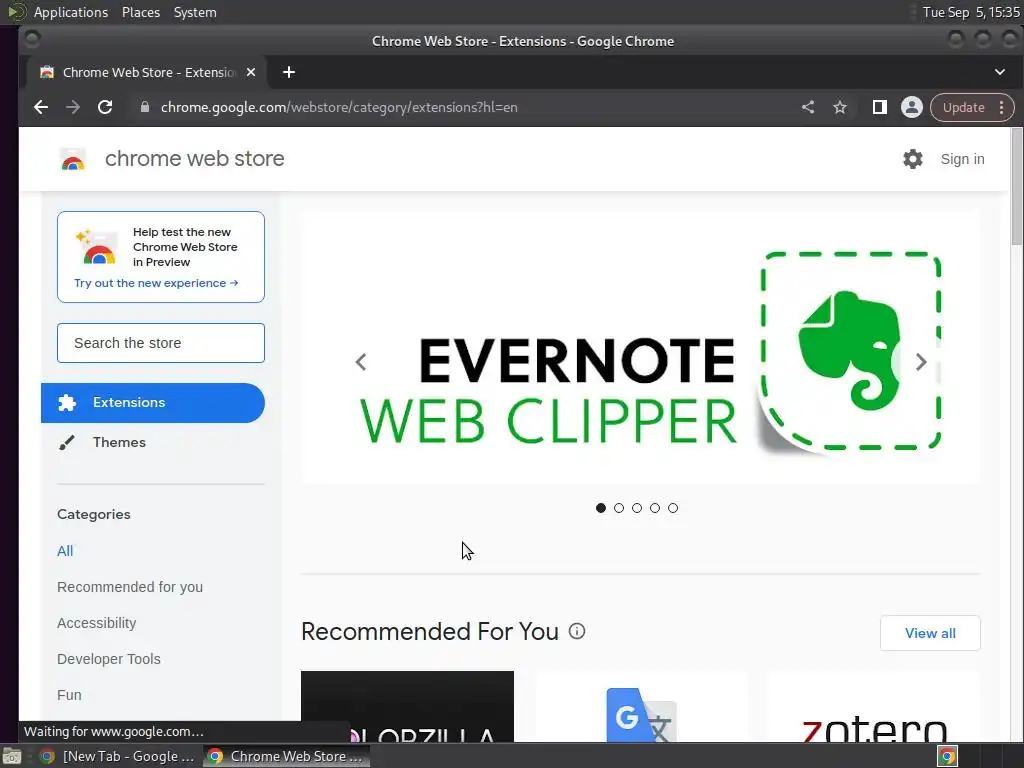Click the lock icon in address bar
1024x768 pixels.
145,107
